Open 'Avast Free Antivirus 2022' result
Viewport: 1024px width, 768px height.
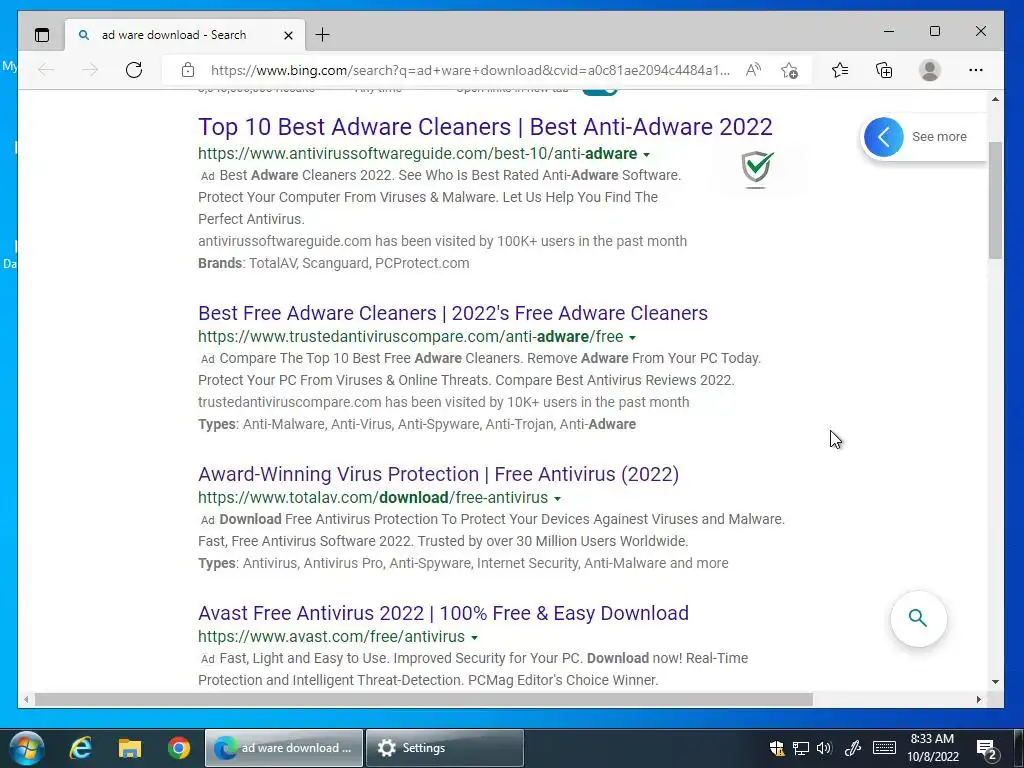tap(443, 613)
